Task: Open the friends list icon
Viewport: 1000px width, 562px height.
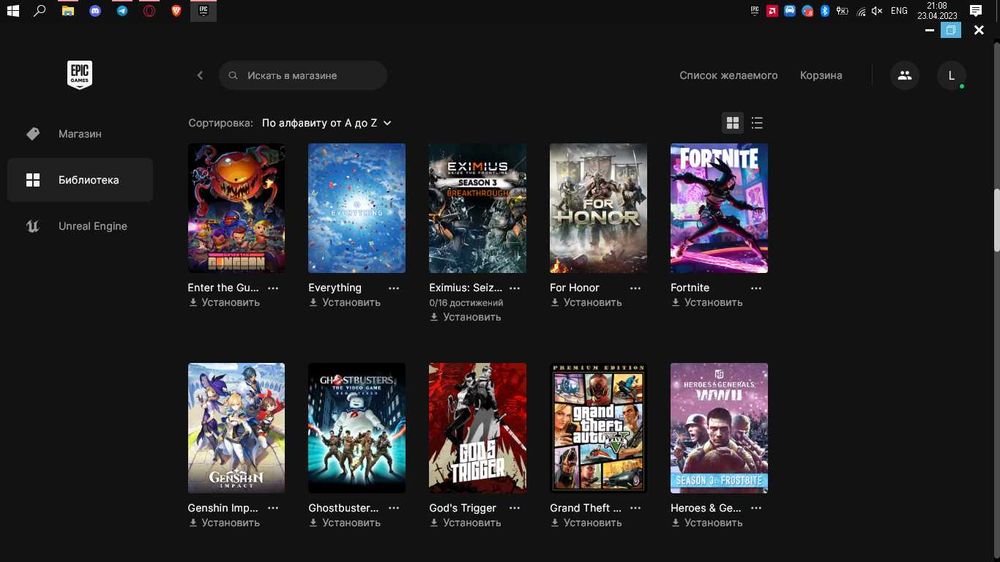Action: (x=904, y=75)
